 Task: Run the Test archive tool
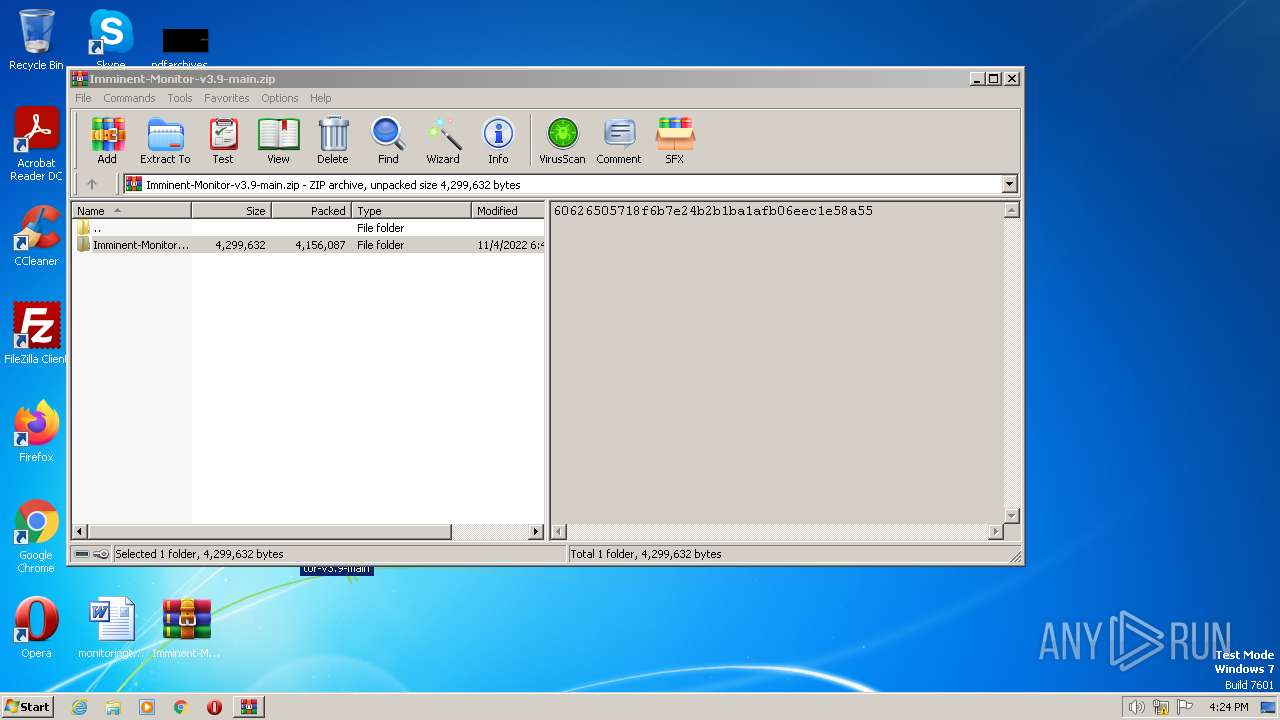[x=223, y=140]
